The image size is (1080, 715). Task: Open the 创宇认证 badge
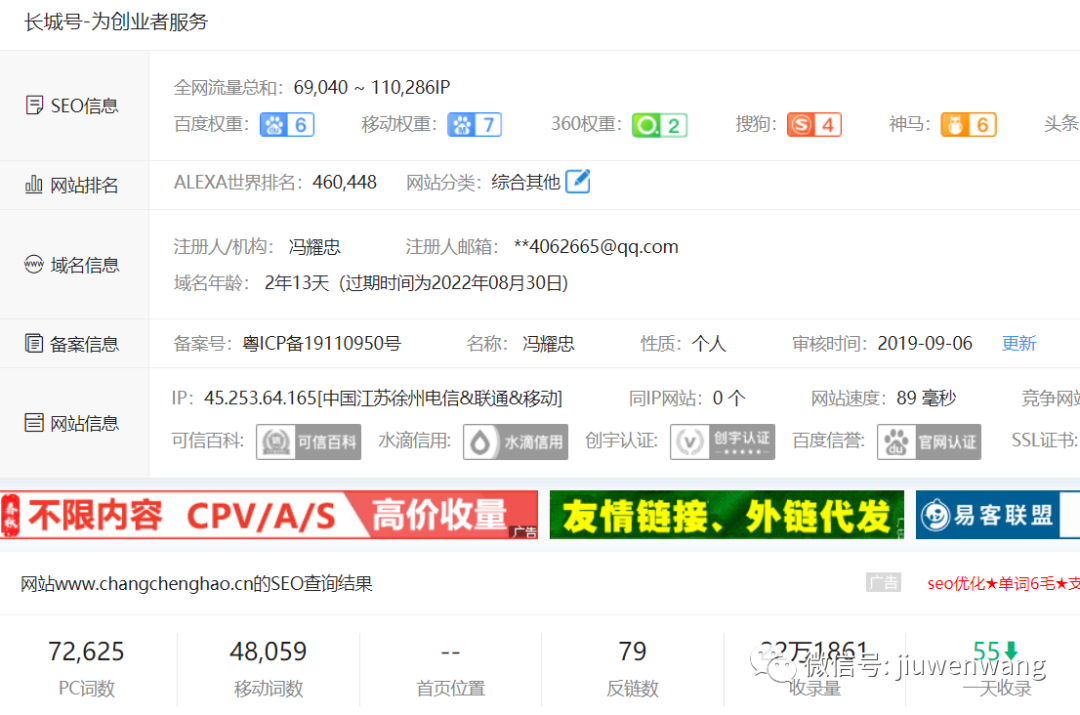(723, 442)
